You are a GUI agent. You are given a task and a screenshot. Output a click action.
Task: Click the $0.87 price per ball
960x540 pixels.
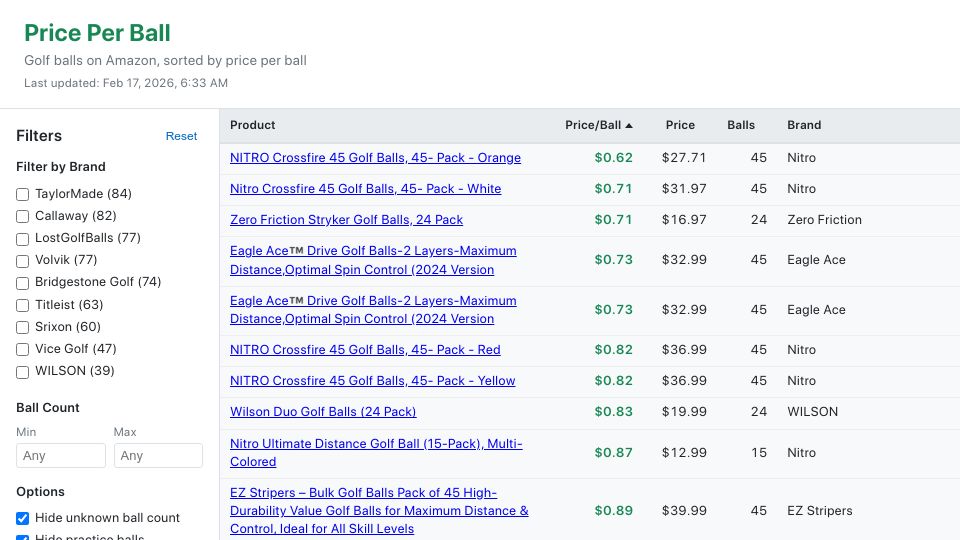tap(613, 452)
